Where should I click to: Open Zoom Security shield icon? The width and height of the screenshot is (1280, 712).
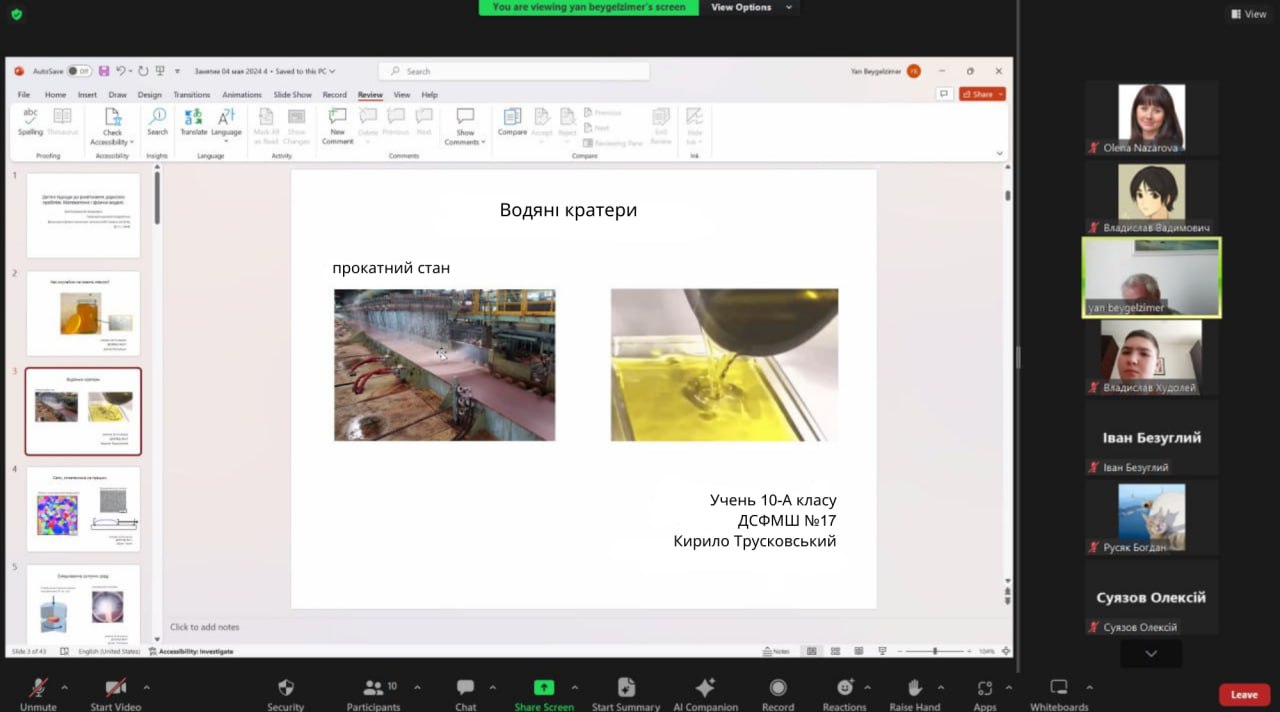(x=285, y=688)
